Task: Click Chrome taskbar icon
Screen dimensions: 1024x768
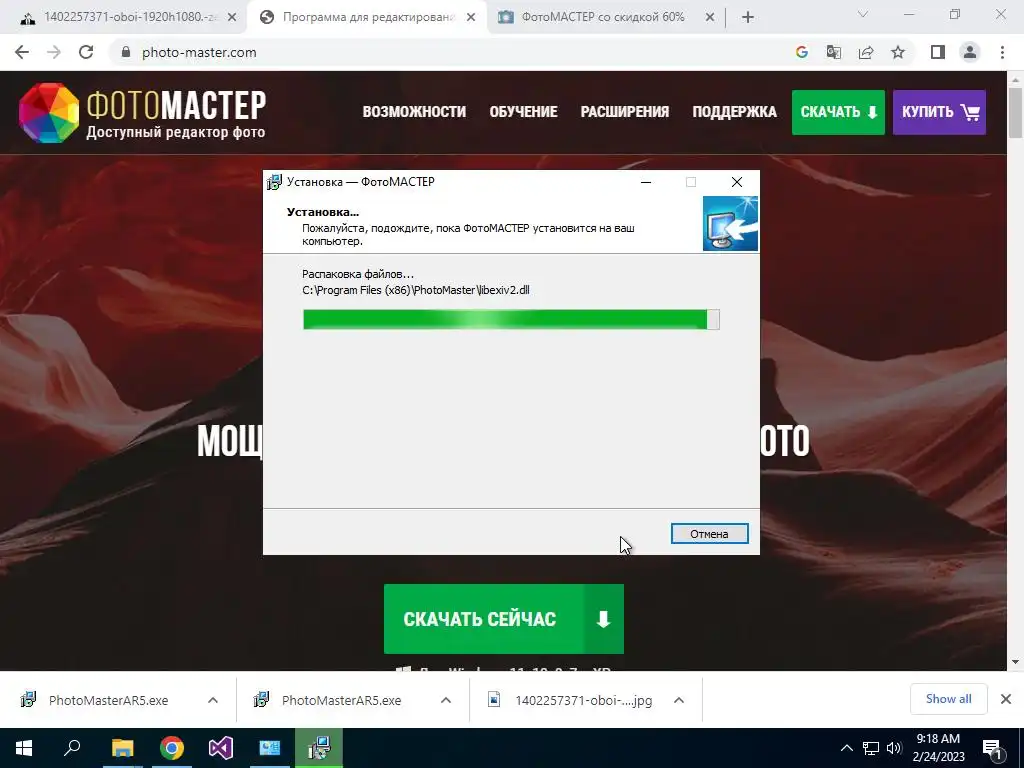Action: (x=172, y=748)
